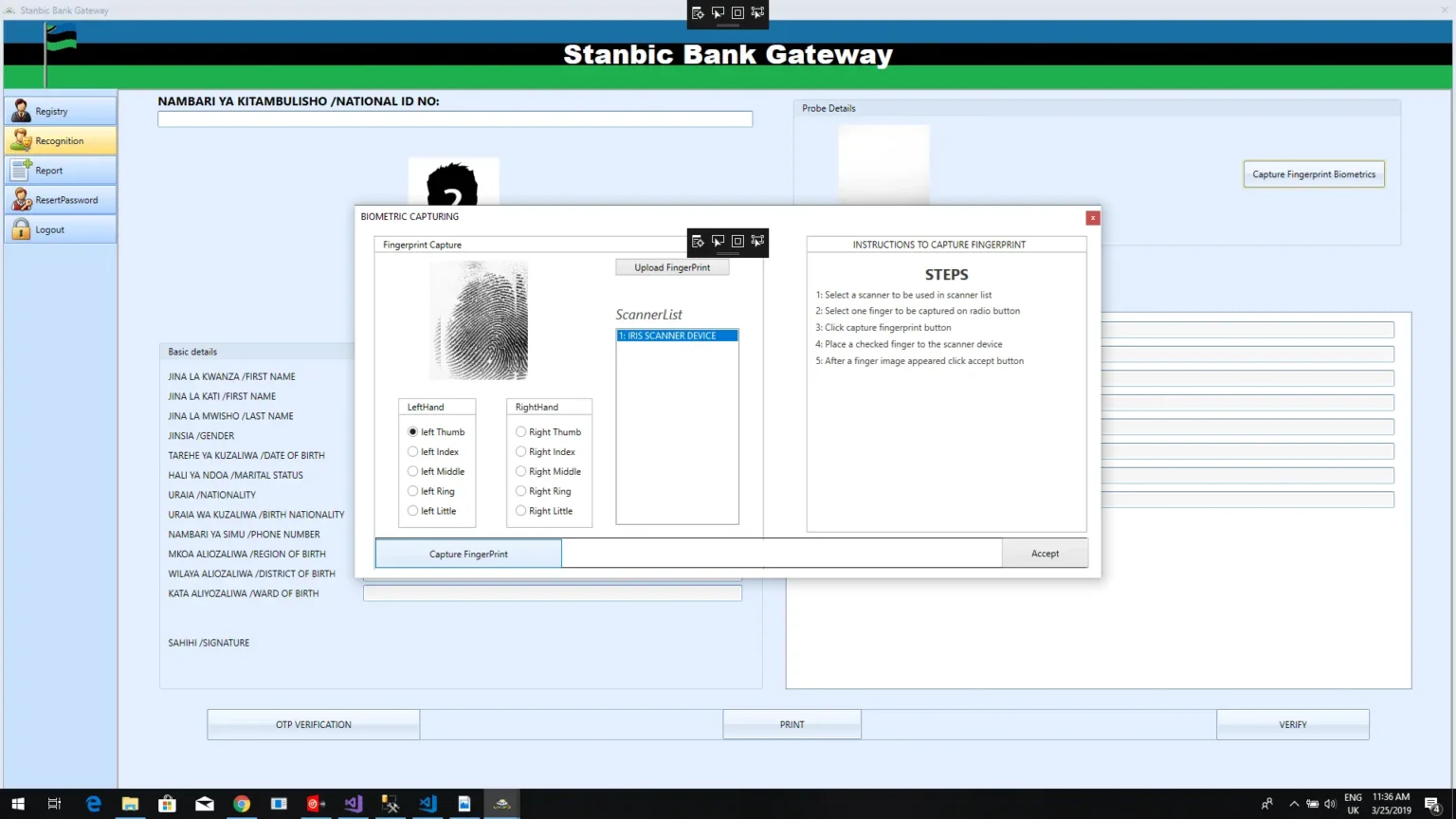
Task: Open the Registry section in the sidebar
Action: click(x=61, y=111)
